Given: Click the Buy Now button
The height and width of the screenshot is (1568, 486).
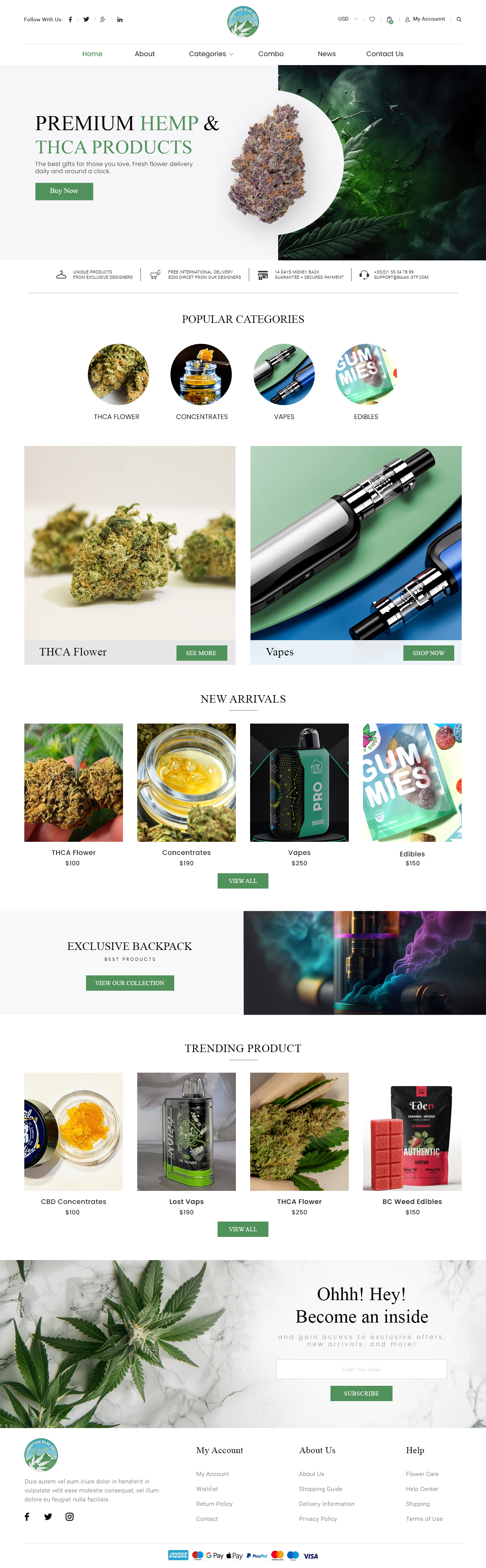Looking at the screenshot, I should [64, 191].
